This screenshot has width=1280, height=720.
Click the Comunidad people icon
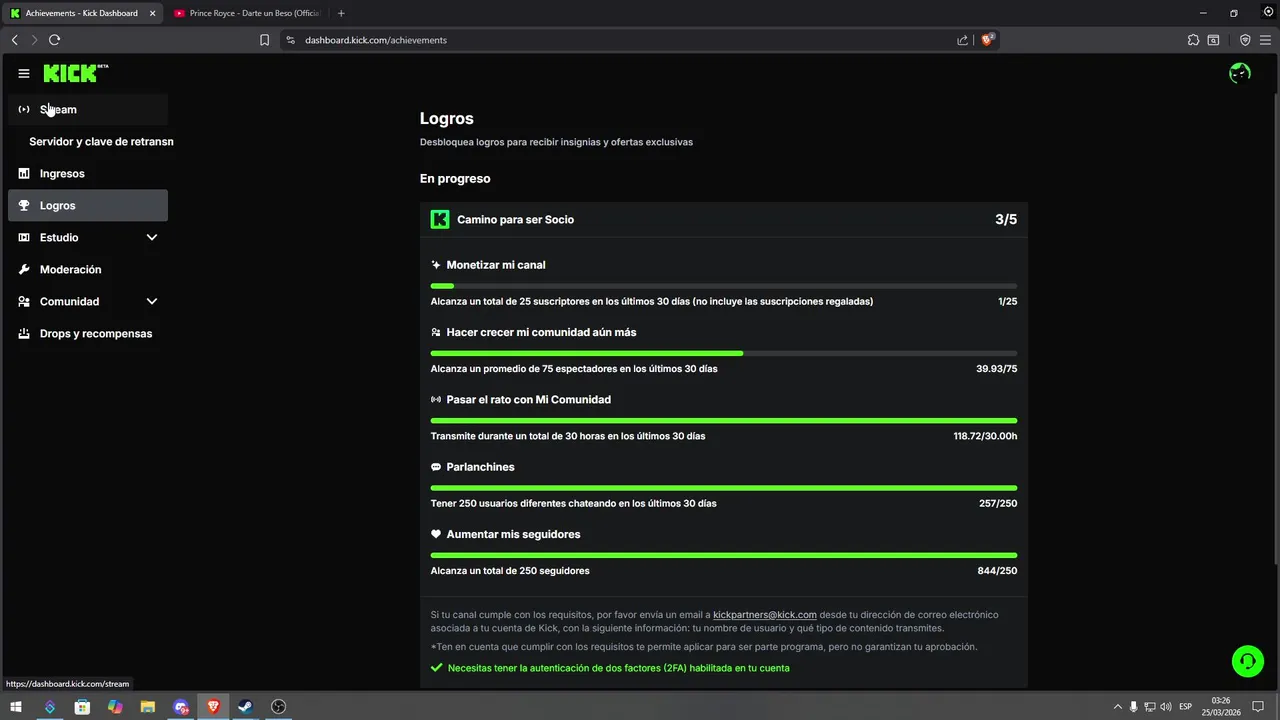24,301
